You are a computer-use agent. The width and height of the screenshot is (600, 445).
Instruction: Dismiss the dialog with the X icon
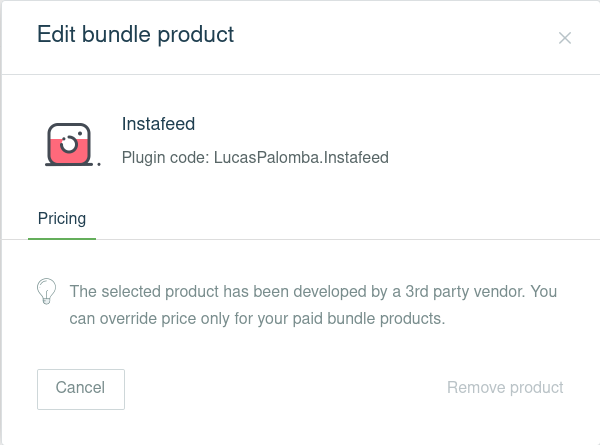(565, 38)
